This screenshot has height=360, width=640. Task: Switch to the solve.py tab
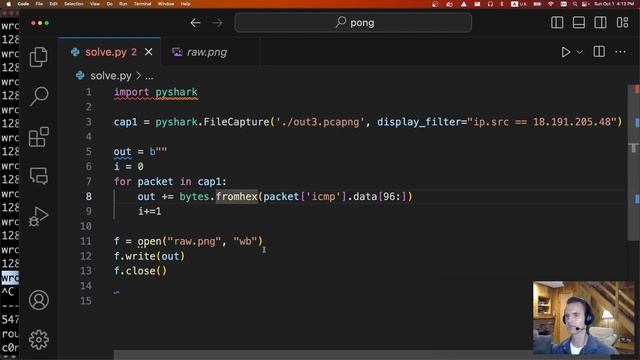point(109,52)
